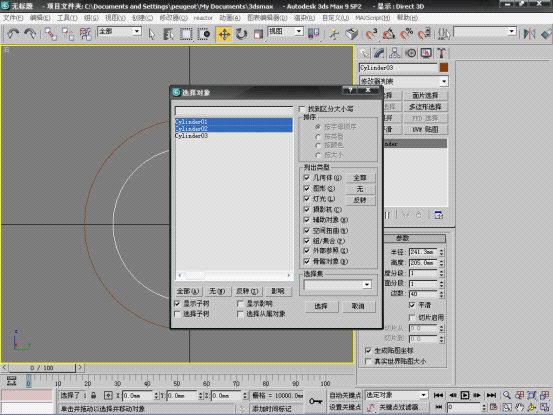The height and width of the screenshot is (415, 553).
Task: Toggle Percent Snap icon
Action: (x=406, y=34)
